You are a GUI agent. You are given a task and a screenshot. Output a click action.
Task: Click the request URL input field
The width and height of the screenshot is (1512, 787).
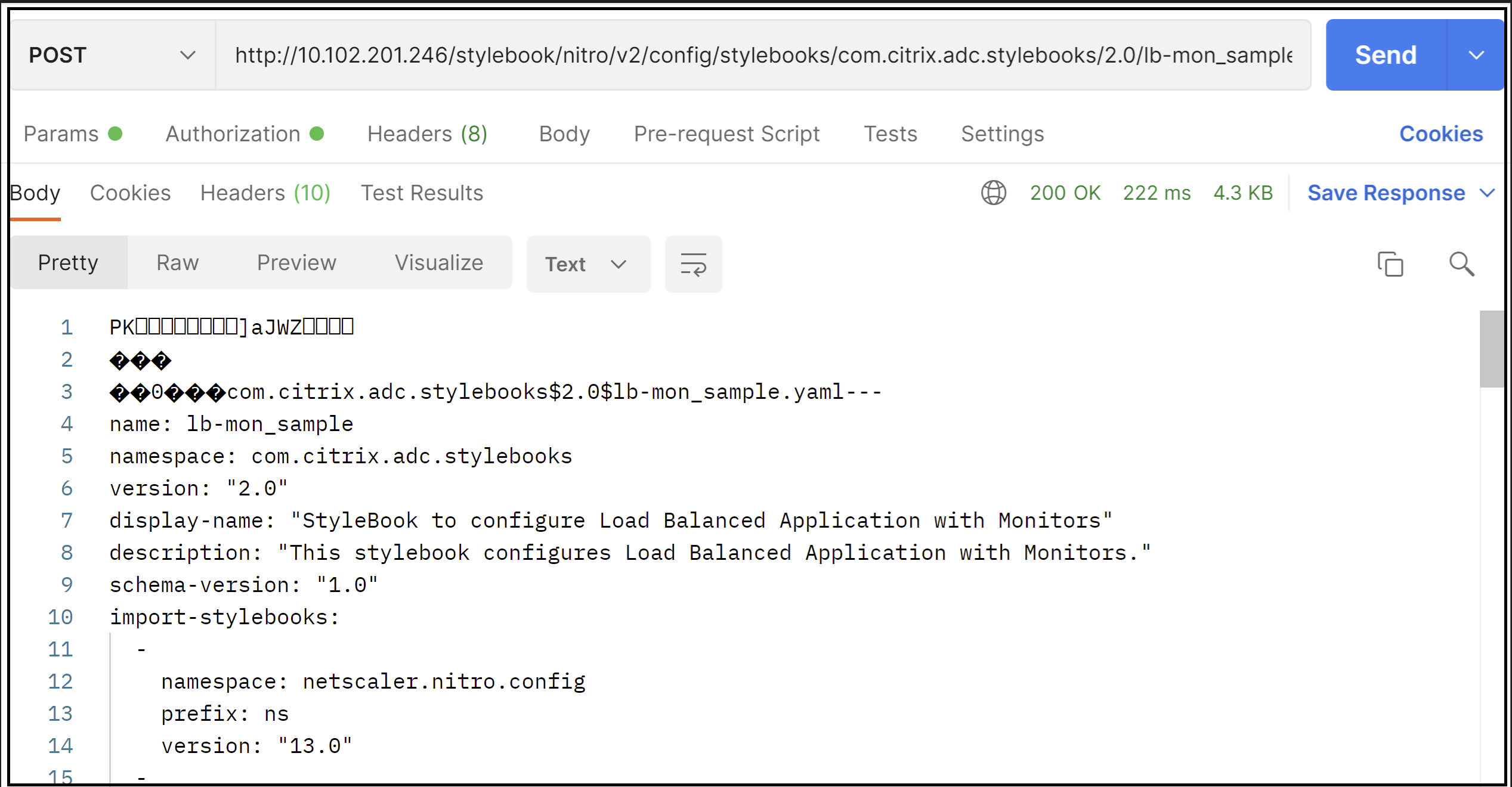(x=763, y=55)
